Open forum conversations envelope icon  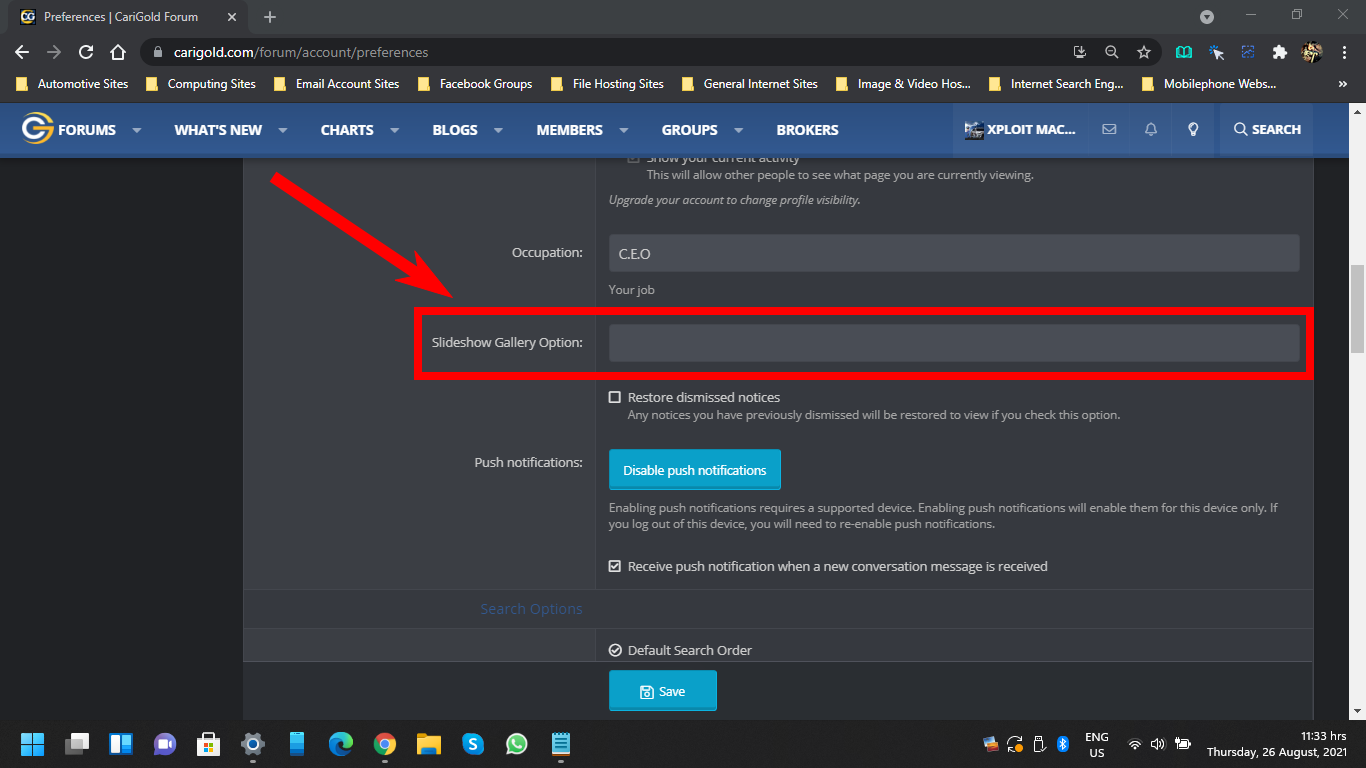1109,129
